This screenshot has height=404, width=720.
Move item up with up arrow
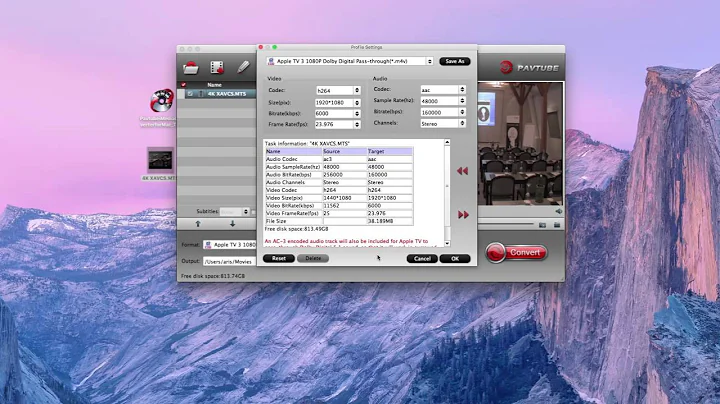click(x=198, y=224)
